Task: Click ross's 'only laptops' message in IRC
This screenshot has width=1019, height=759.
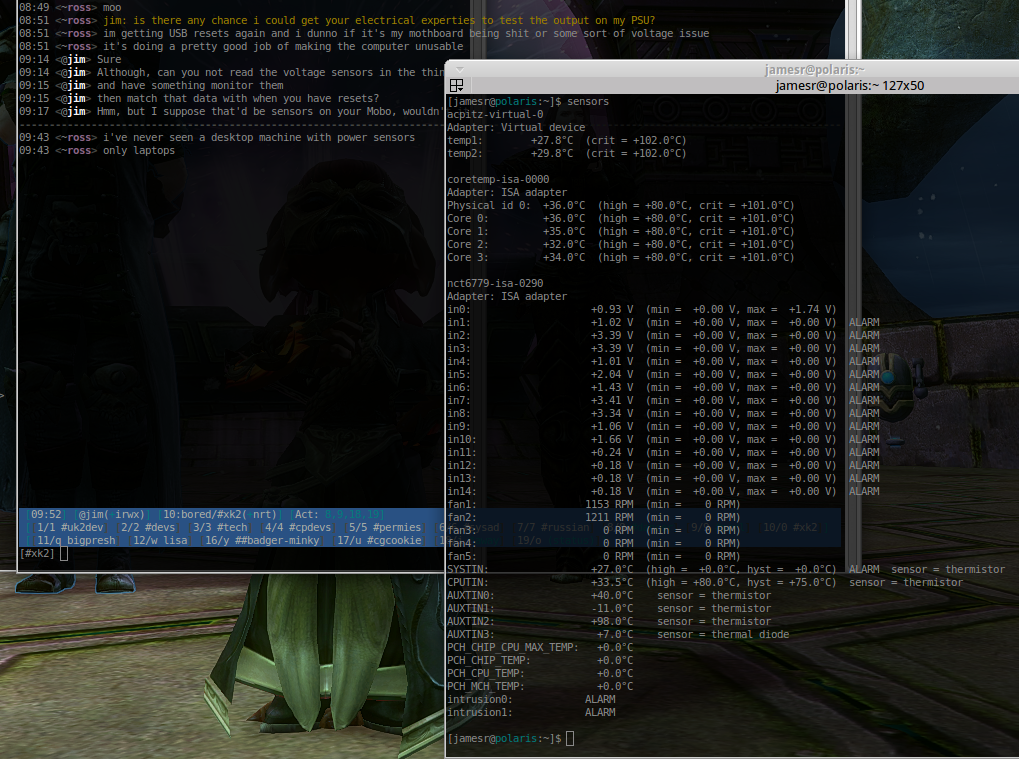Action: click(138, 150)
